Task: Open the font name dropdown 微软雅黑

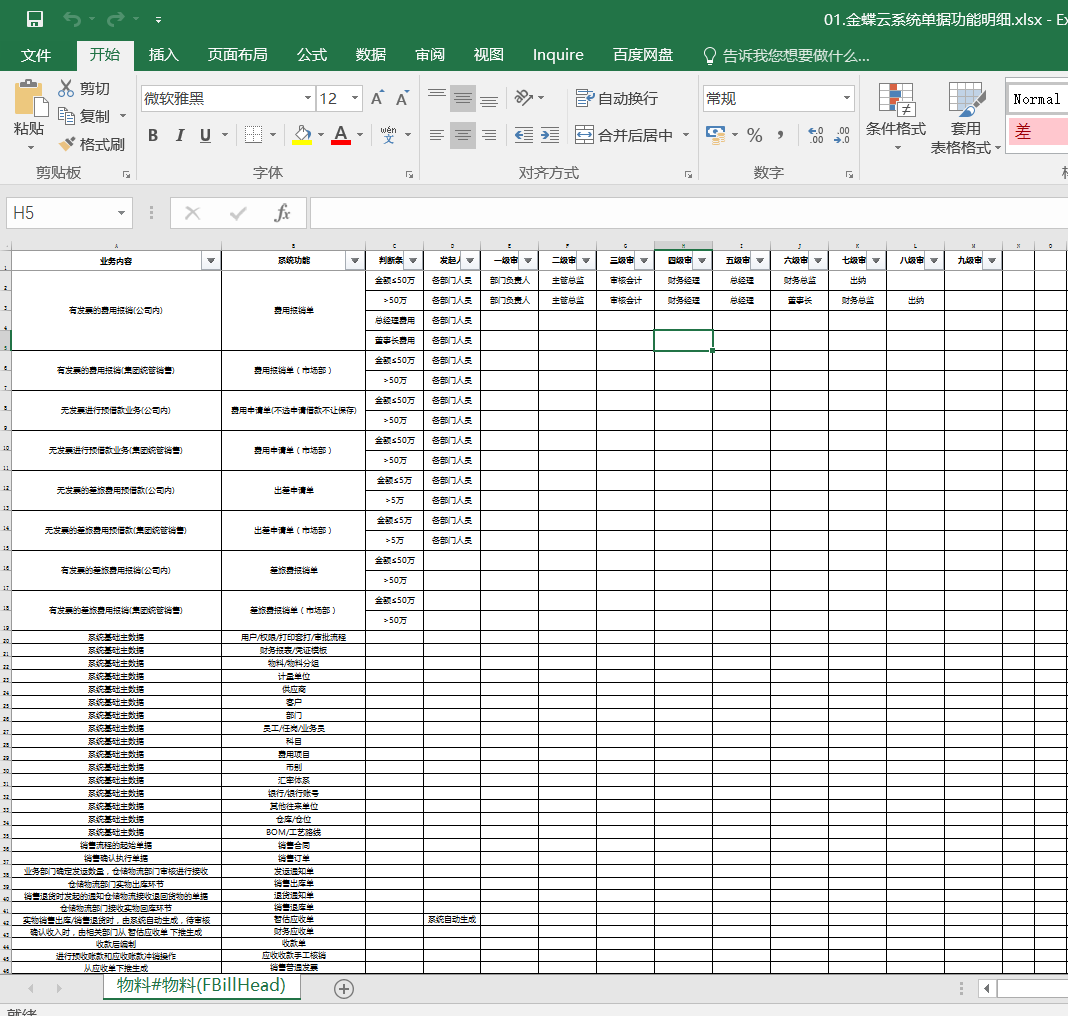Action: [x=308, y=99]
